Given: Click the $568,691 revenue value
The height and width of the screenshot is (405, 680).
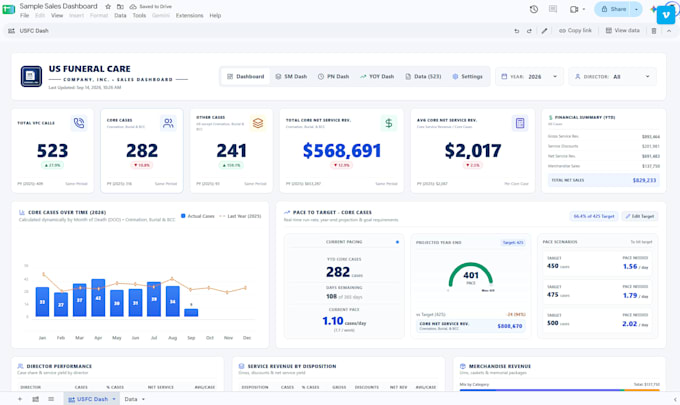Looking at the screenshot, I should pyautogui.click(x=342, y=150).
